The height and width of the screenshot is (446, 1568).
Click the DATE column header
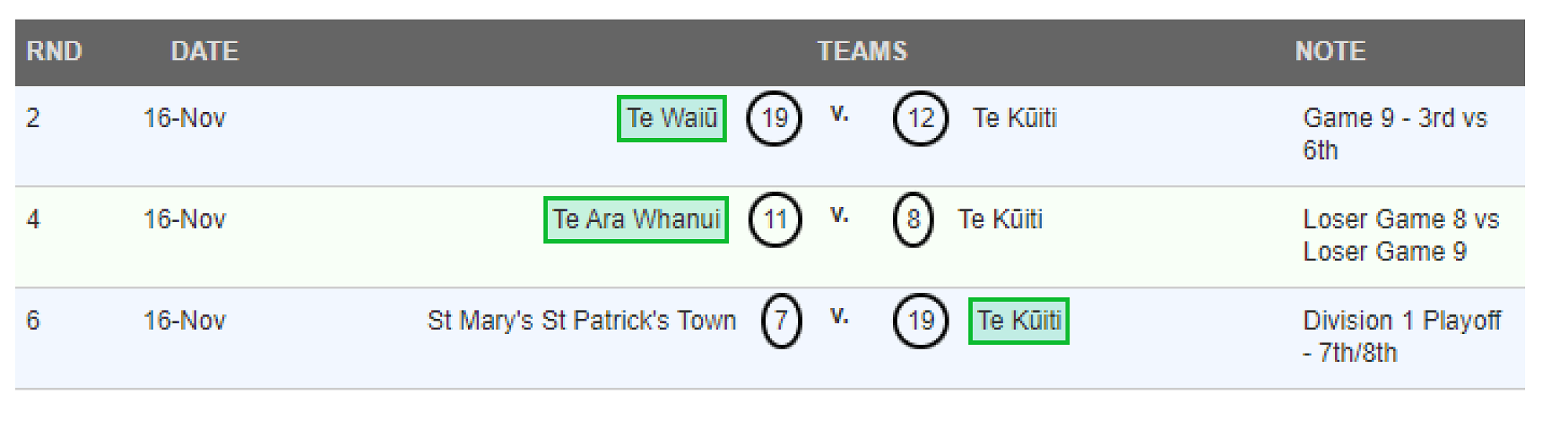(205, 52)
